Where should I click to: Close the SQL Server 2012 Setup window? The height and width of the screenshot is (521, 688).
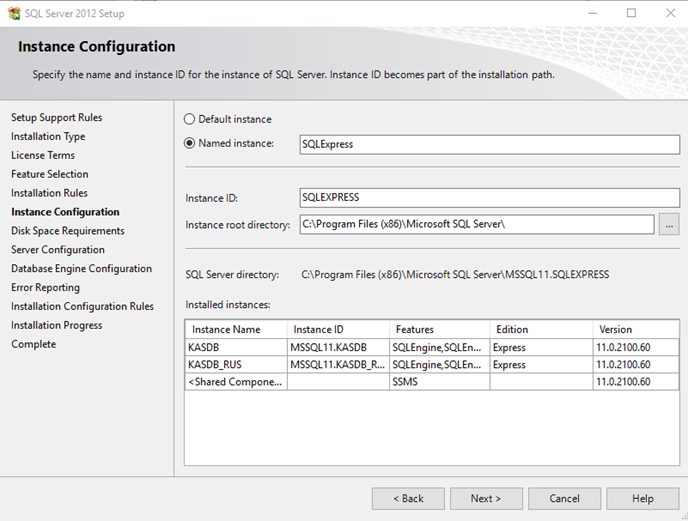670,13
